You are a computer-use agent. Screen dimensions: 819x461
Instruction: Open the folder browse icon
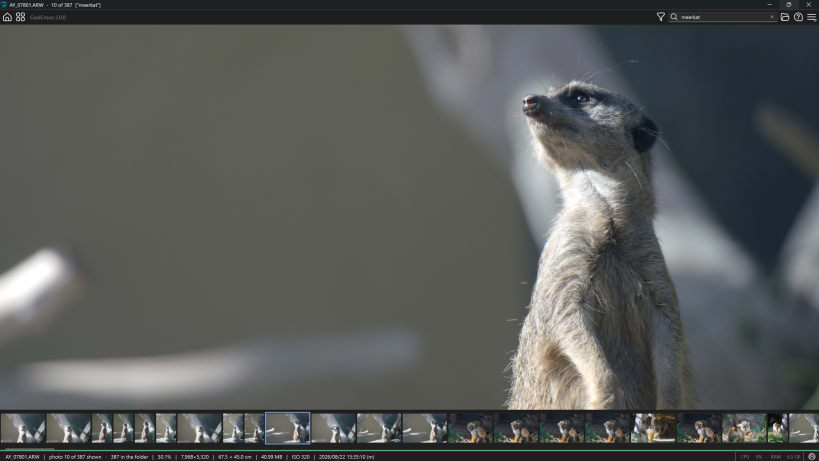pos(785,17)
